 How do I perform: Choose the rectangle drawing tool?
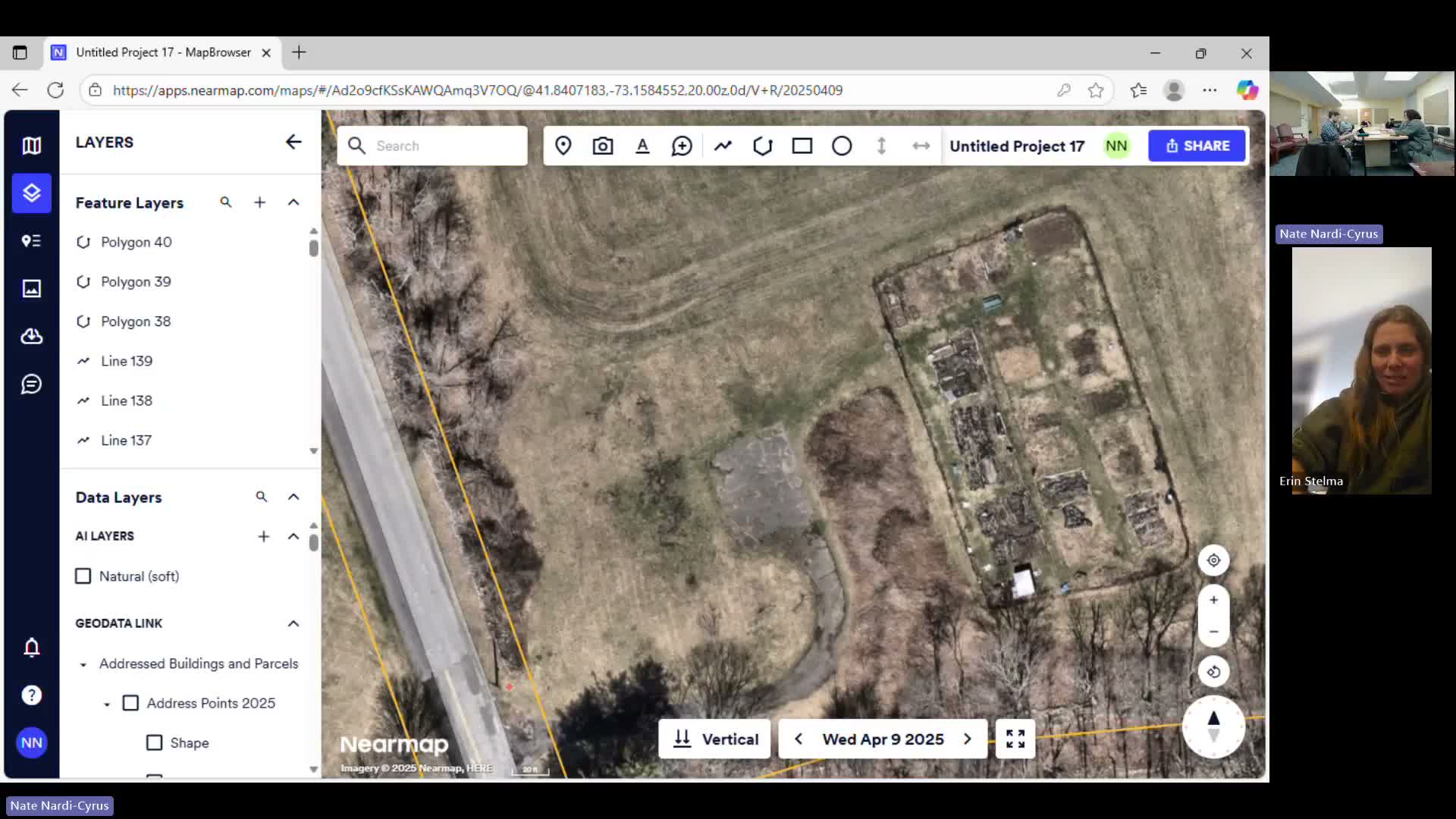coord(802,146)
